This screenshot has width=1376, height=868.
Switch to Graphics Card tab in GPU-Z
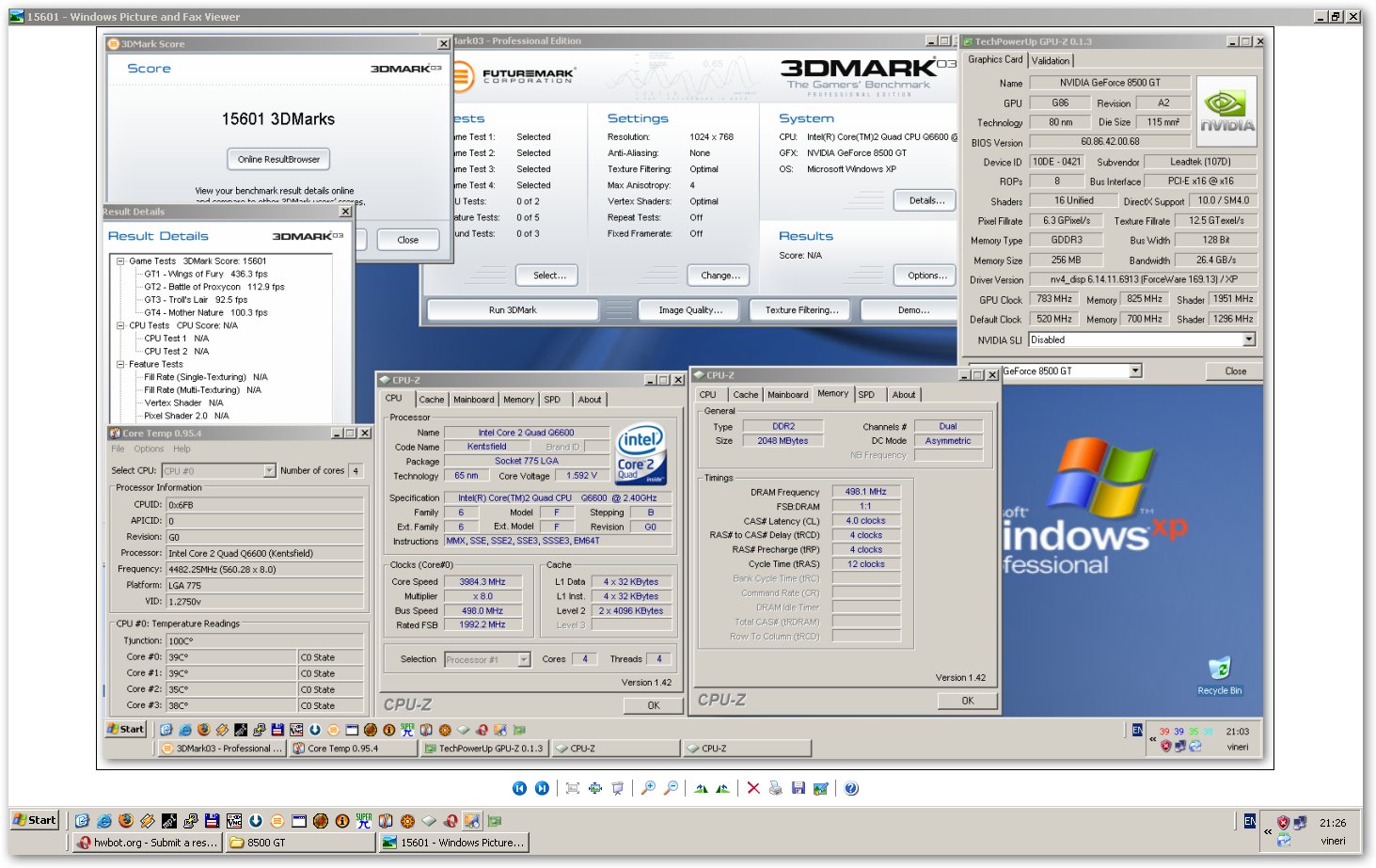995,59
